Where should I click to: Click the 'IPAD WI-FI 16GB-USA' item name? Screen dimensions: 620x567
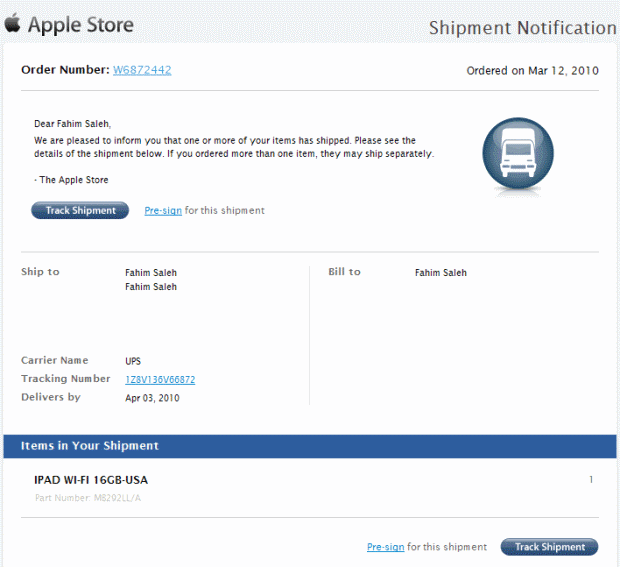tap(91, 480)
